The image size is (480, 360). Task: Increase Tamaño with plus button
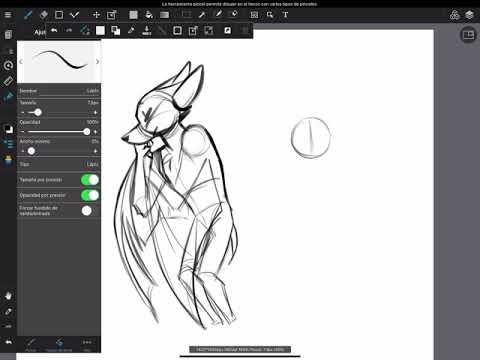(x=95, y=112)
